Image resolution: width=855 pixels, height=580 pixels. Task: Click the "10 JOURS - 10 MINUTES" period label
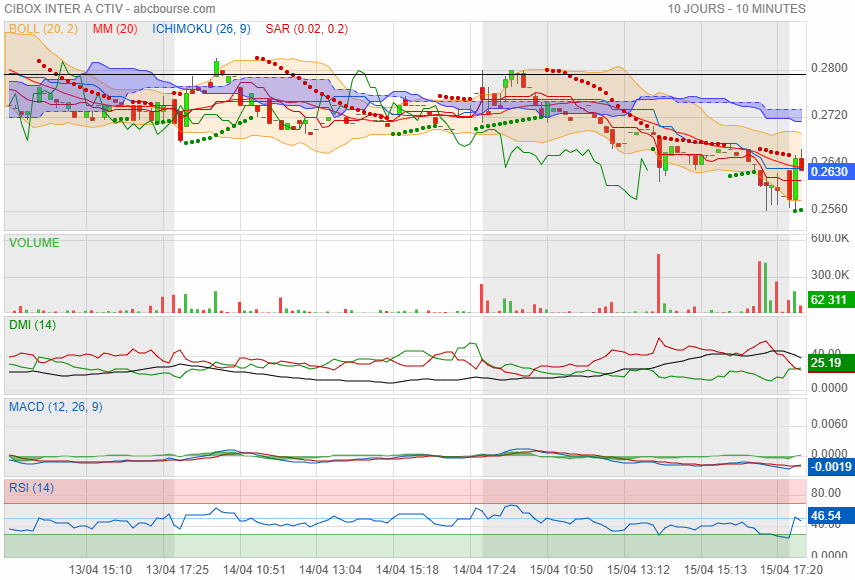point(737,9)
